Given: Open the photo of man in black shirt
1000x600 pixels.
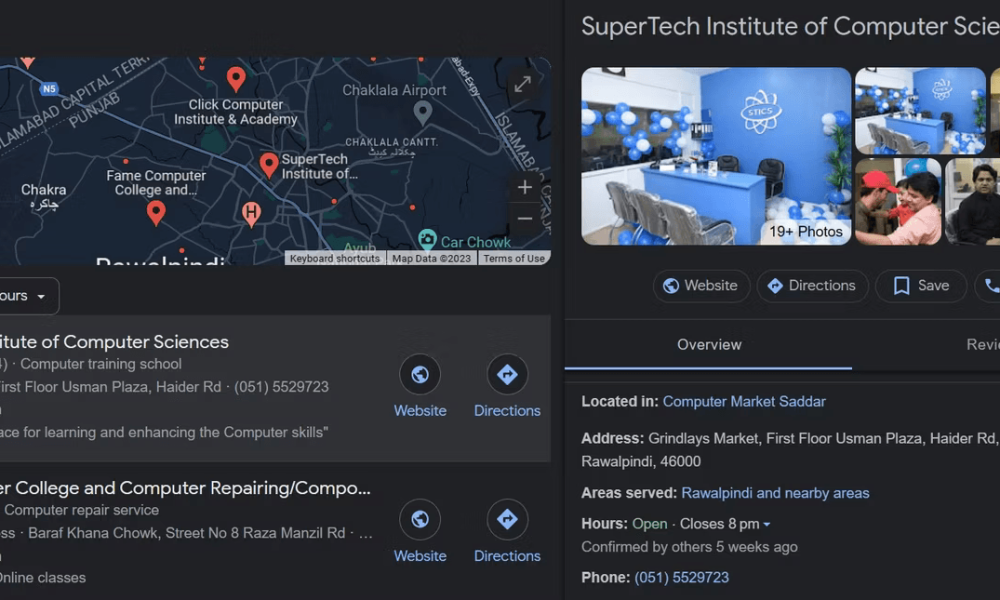Looking at the screenshot, I should [x=973, y=201].
